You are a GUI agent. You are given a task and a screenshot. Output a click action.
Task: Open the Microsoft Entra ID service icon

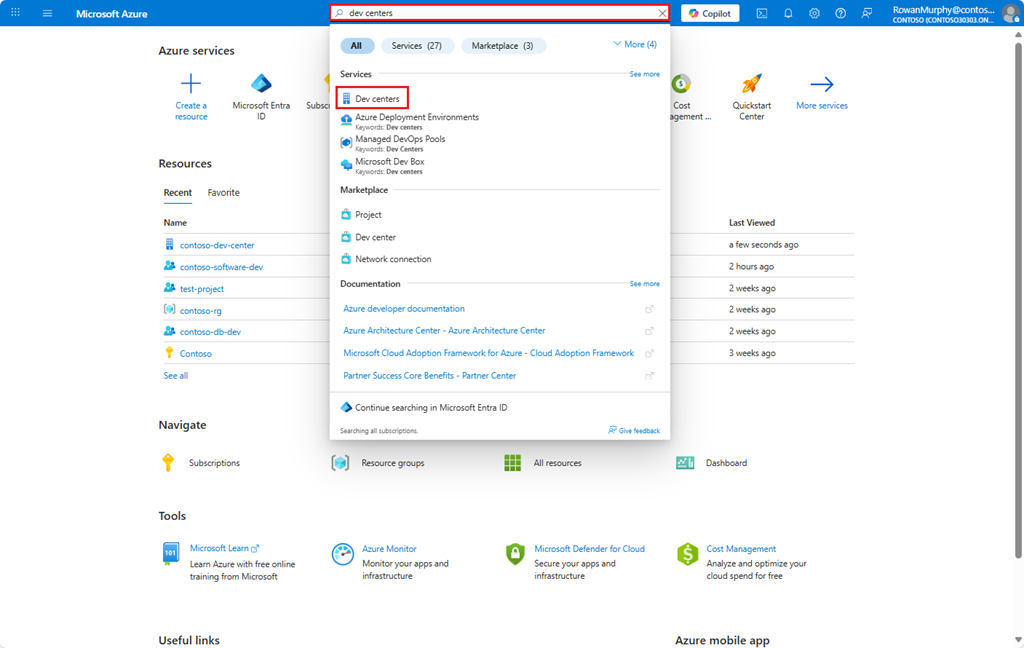click(261, 84)
